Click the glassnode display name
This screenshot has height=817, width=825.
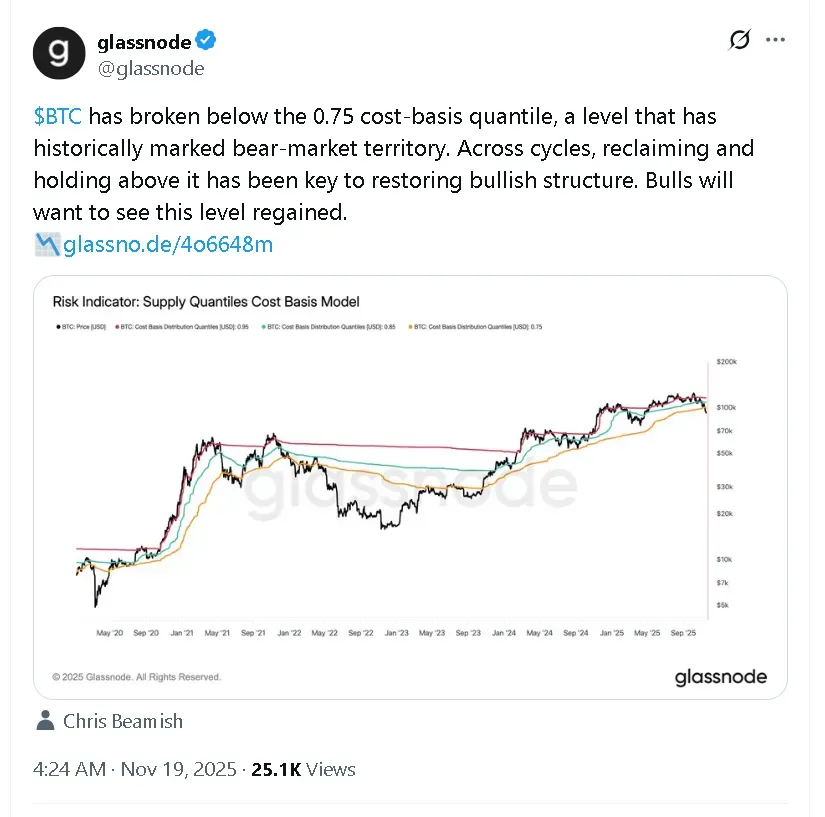(x=144, y=42)
